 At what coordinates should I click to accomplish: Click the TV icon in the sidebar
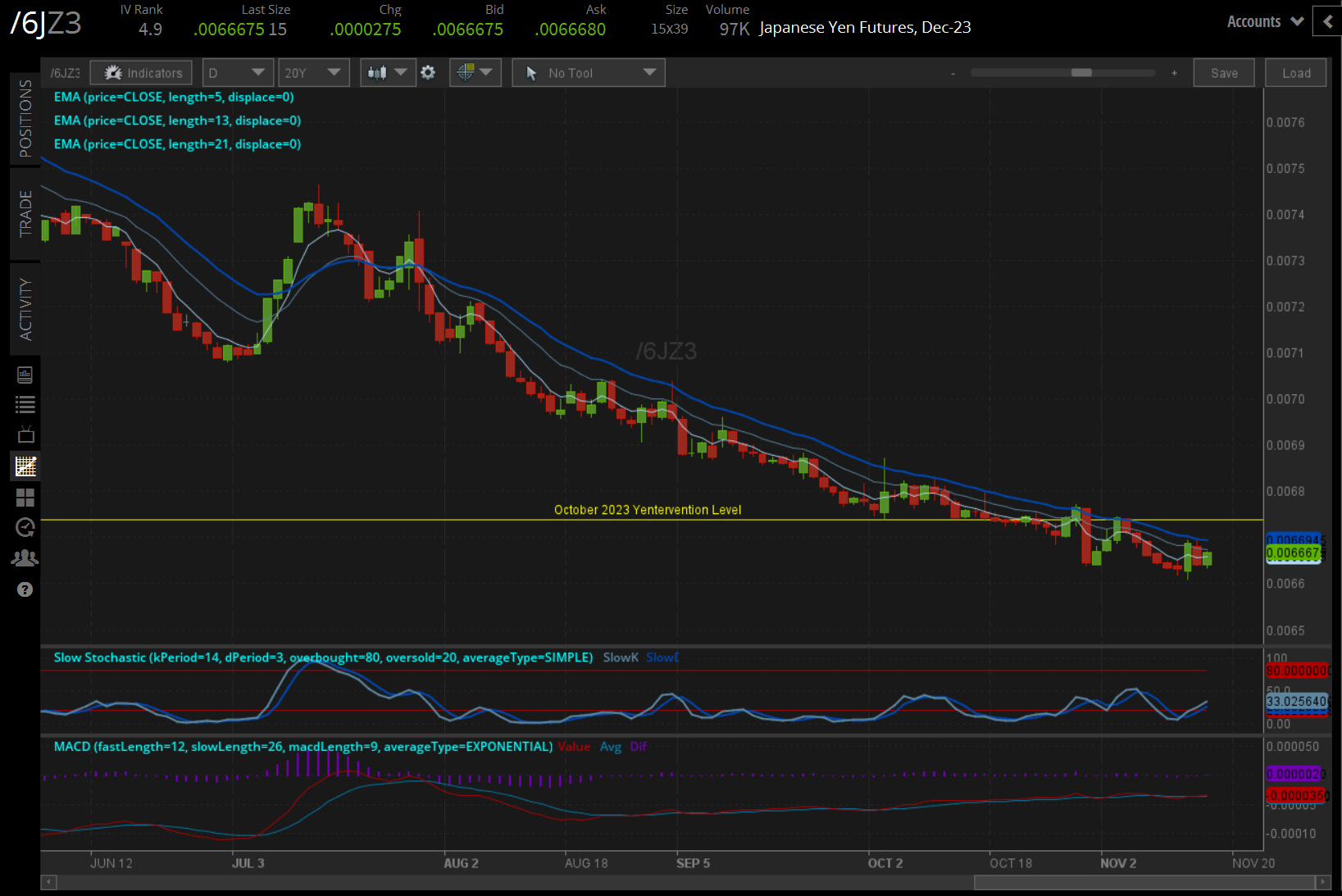pyautogui.click(x=25, y=434)
